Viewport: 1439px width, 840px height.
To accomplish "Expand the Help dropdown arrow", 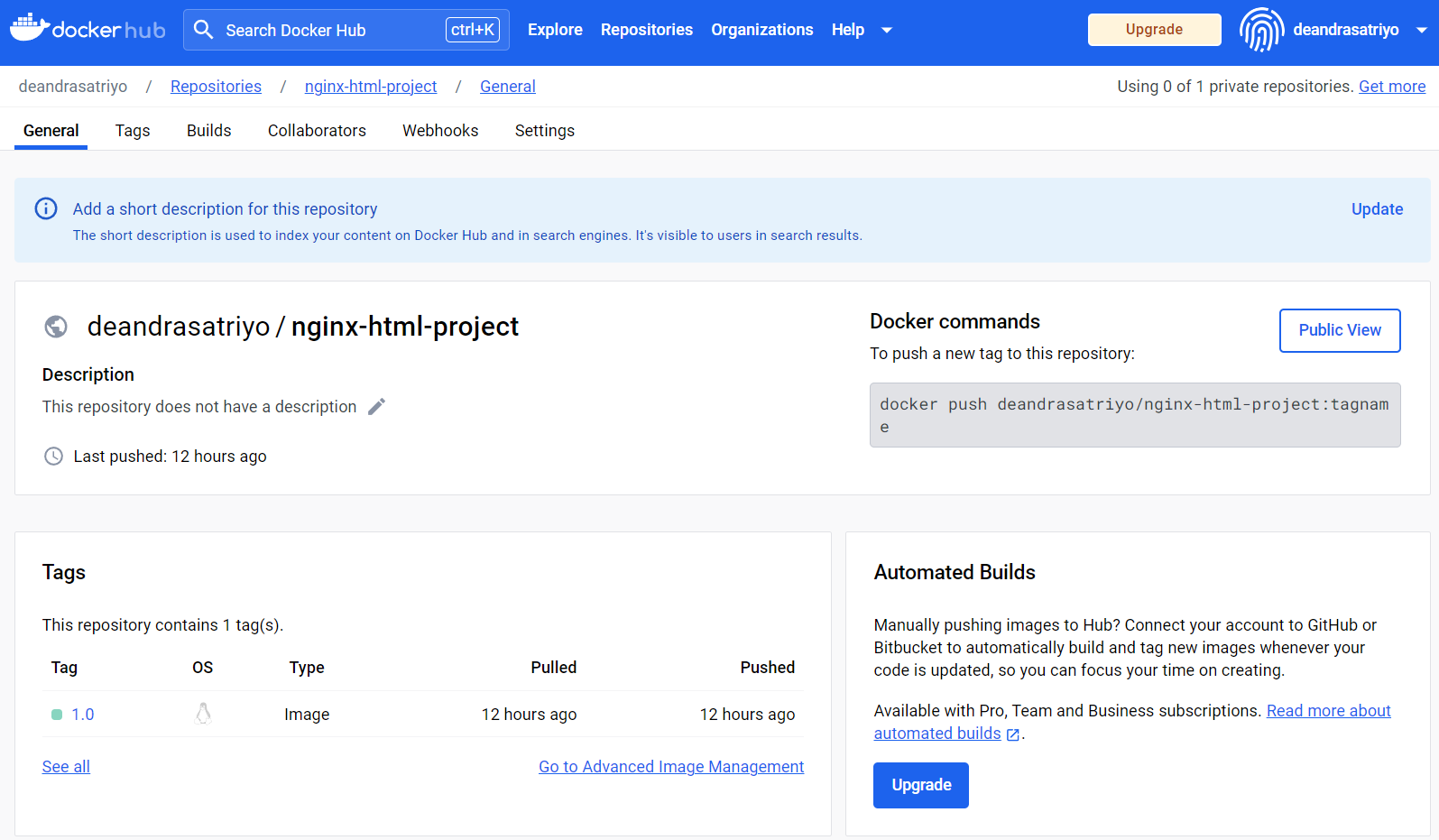I will (x=887, y=30).
